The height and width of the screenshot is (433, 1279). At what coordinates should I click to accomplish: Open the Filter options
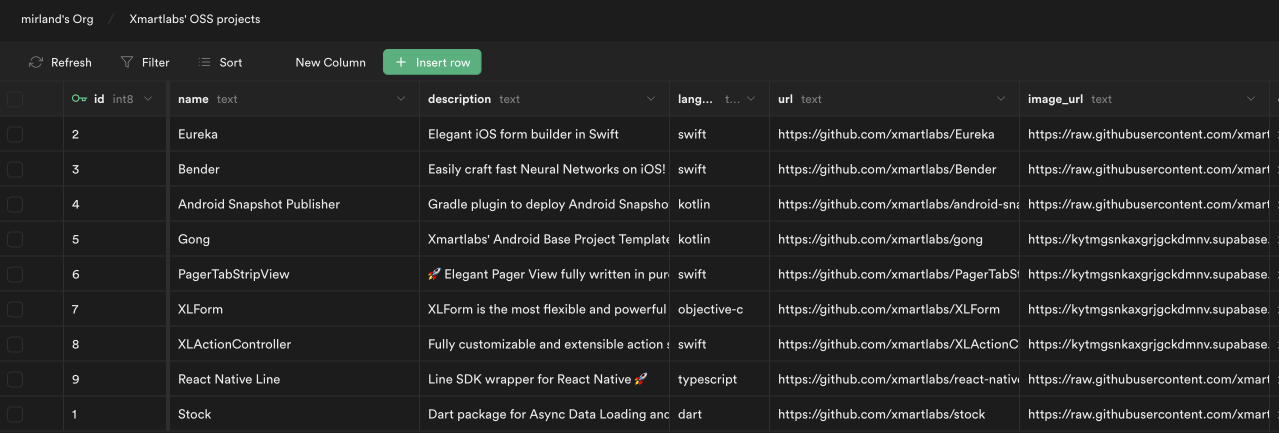point(145,62)
